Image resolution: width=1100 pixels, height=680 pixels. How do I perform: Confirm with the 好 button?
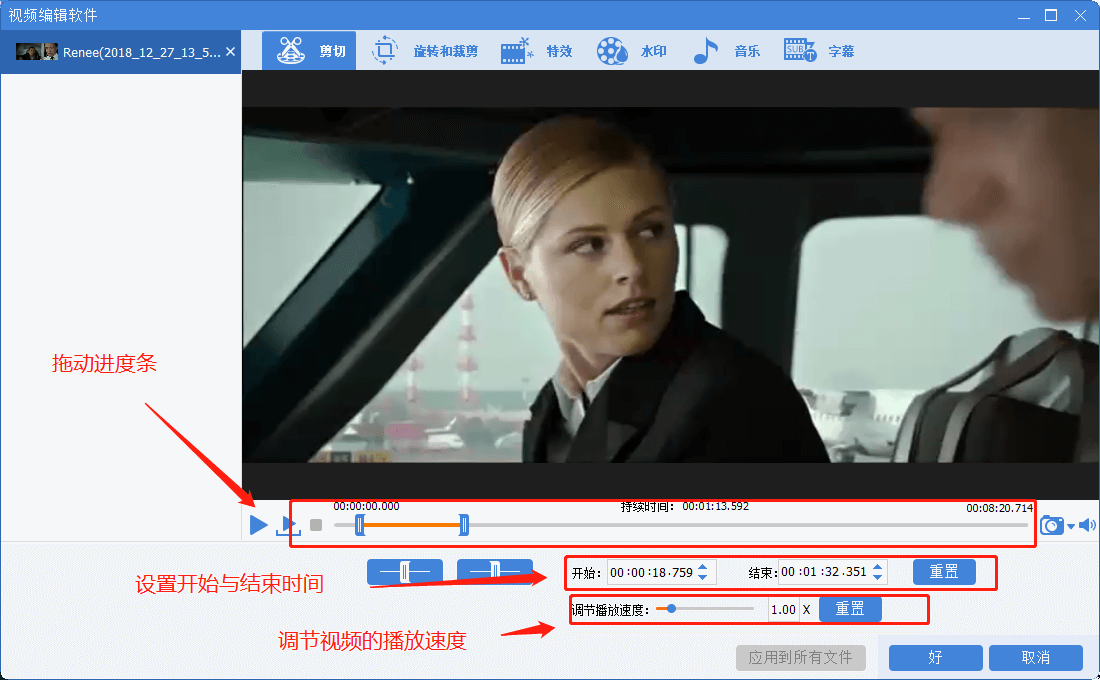[936, 658]
